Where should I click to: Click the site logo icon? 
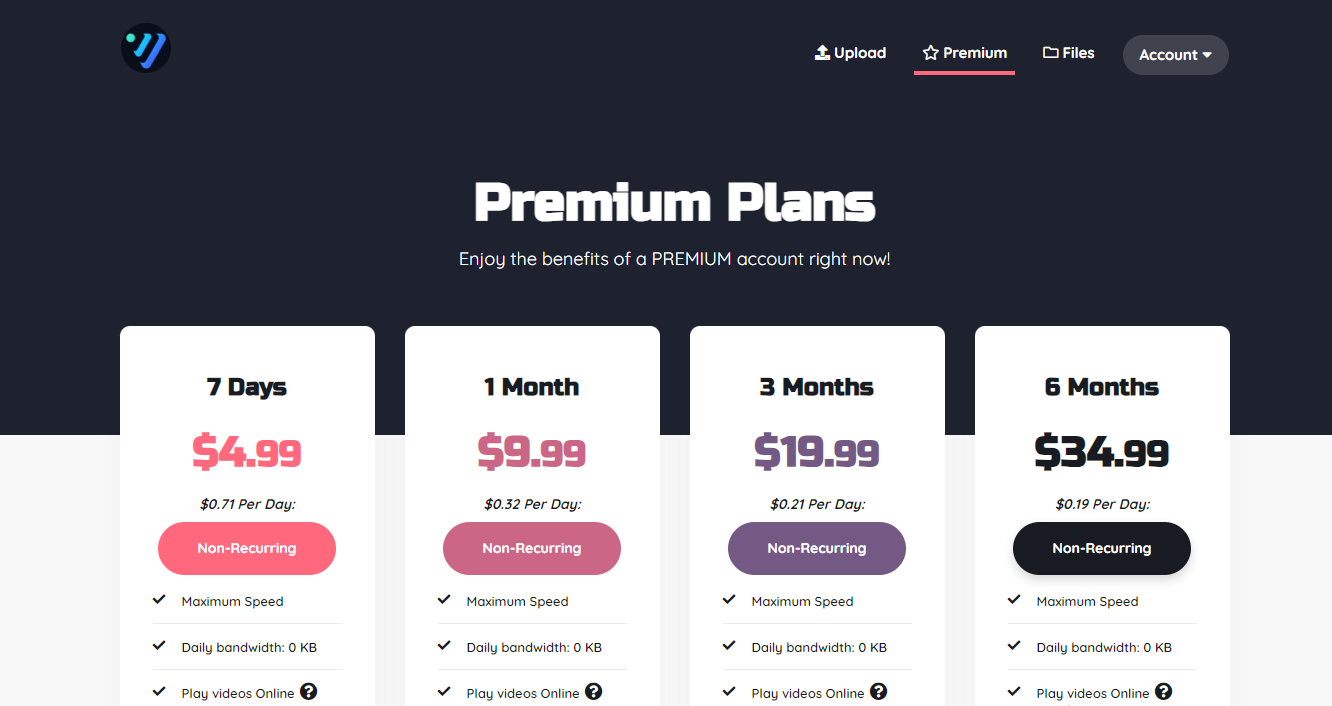point(146,48)
